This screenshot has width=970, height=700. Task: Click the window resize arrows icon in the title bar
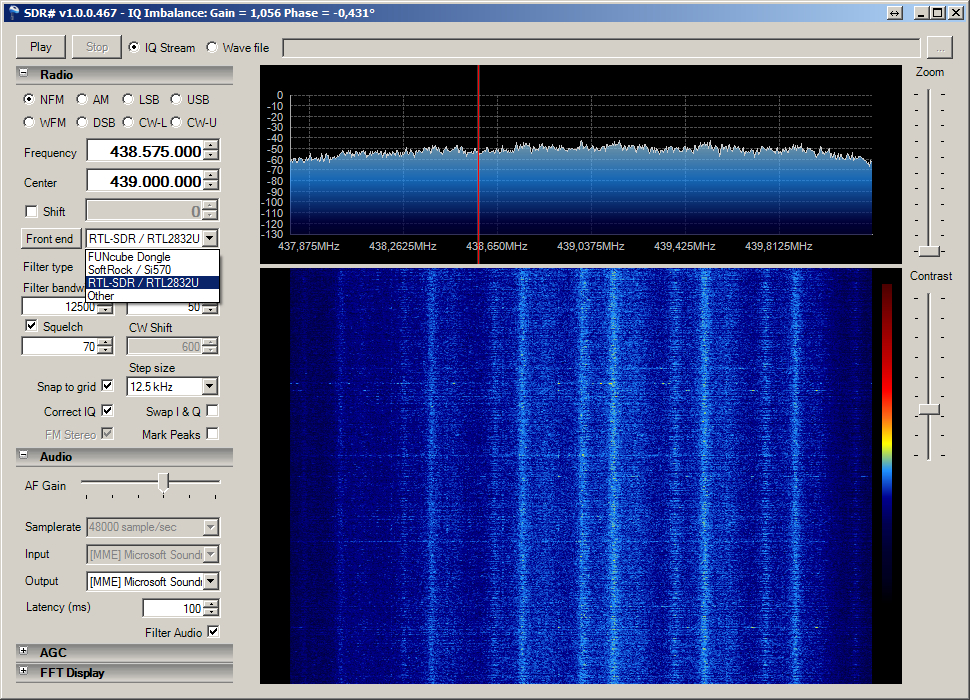pos(895,13)
